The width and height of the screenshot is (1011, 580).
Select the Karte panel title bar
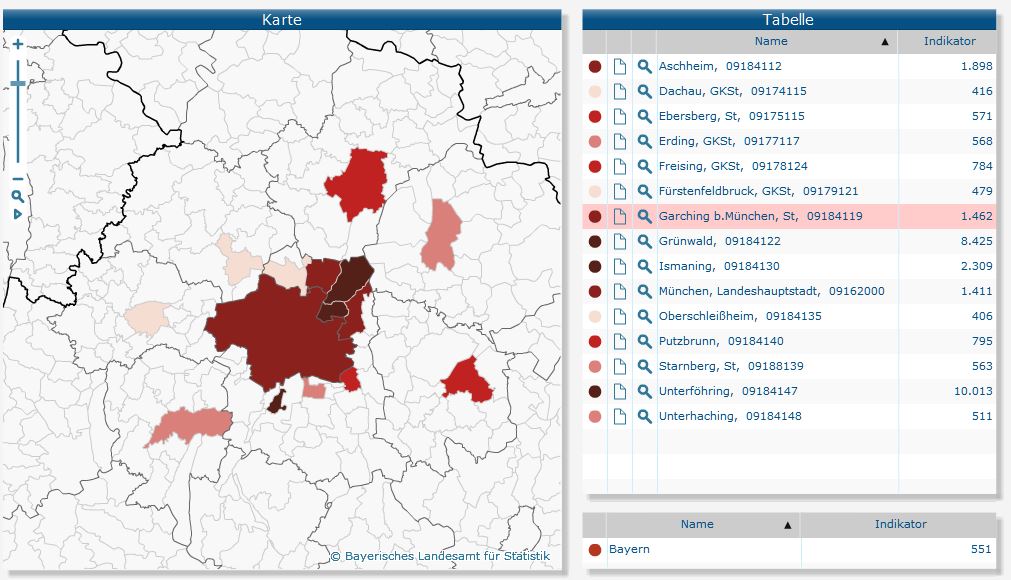281,20
